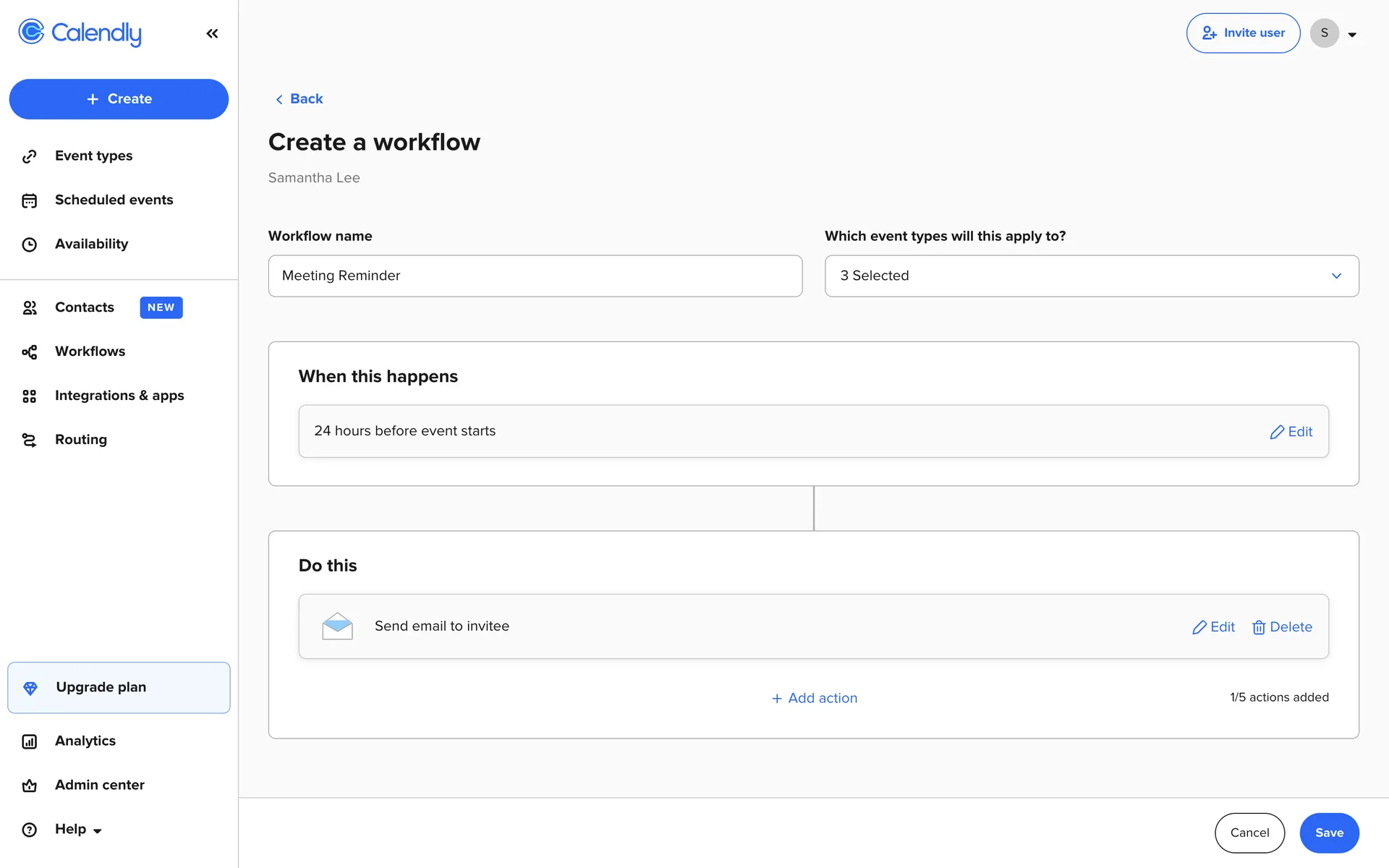This screenshot has height=868, width=1389.
Task: Click the Scheduled events calendar icon
Action: (30, 200)
